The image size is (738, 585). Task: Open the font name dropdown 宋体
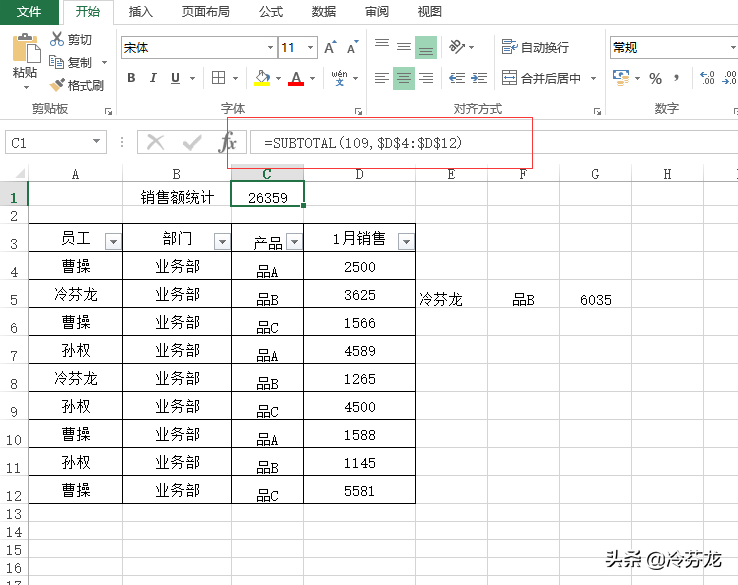[x=270, y=48]
